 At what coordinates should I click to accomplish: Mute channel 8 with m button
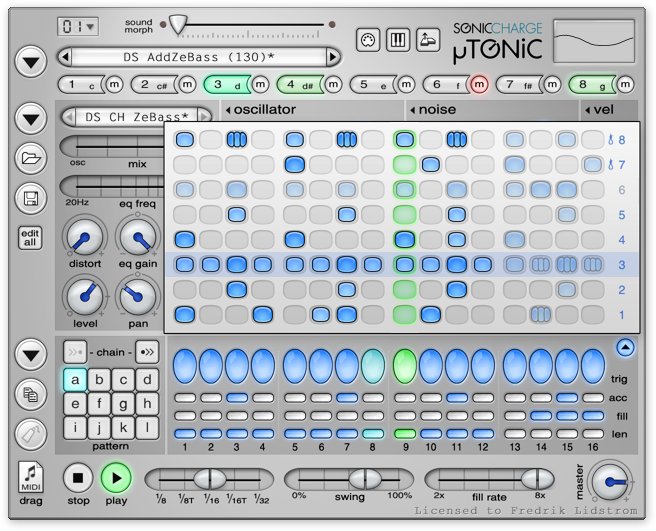click(x=625, y=85)
